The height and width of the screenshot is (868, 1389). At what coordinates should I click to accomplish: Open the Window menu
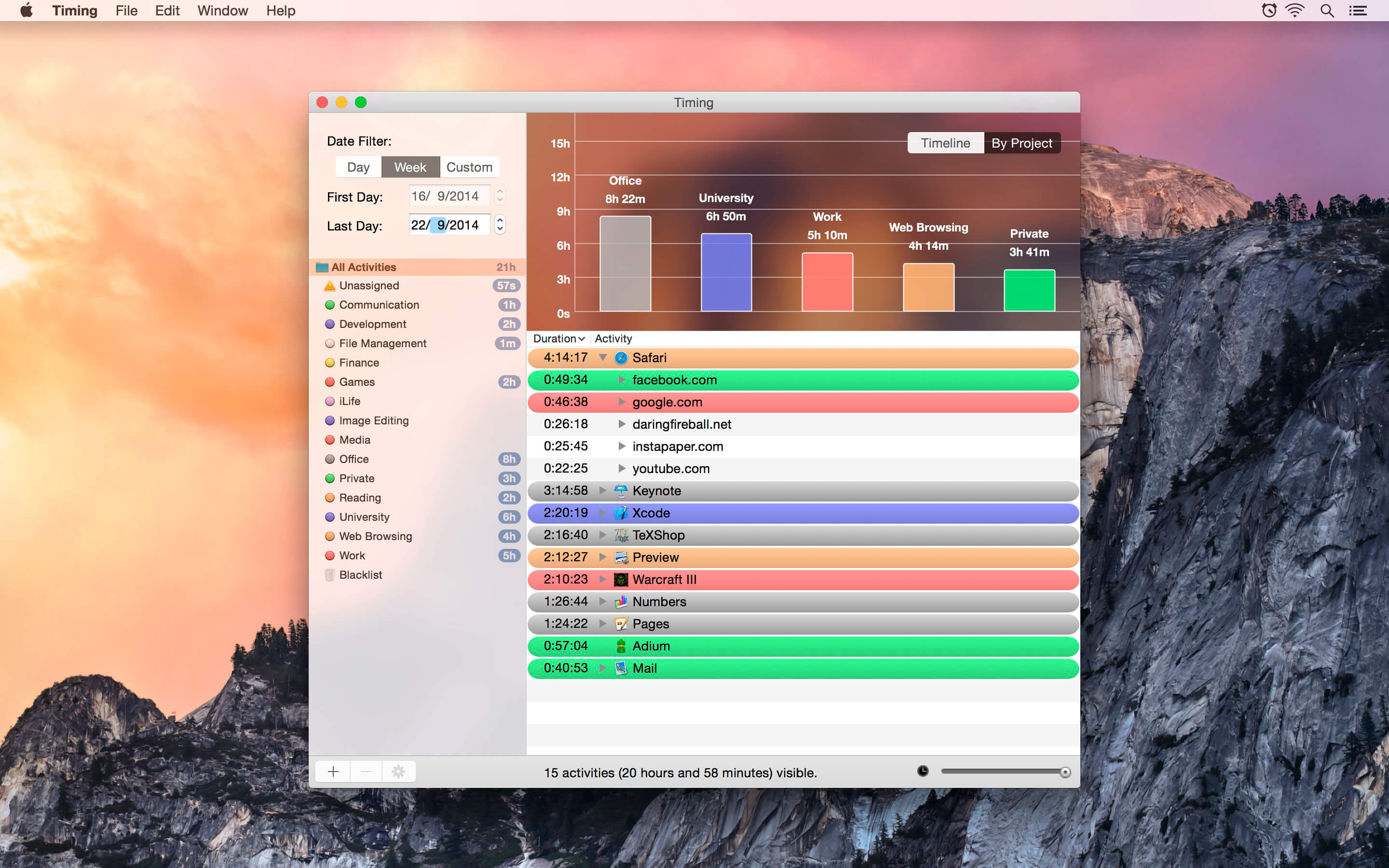click(223, 10)
